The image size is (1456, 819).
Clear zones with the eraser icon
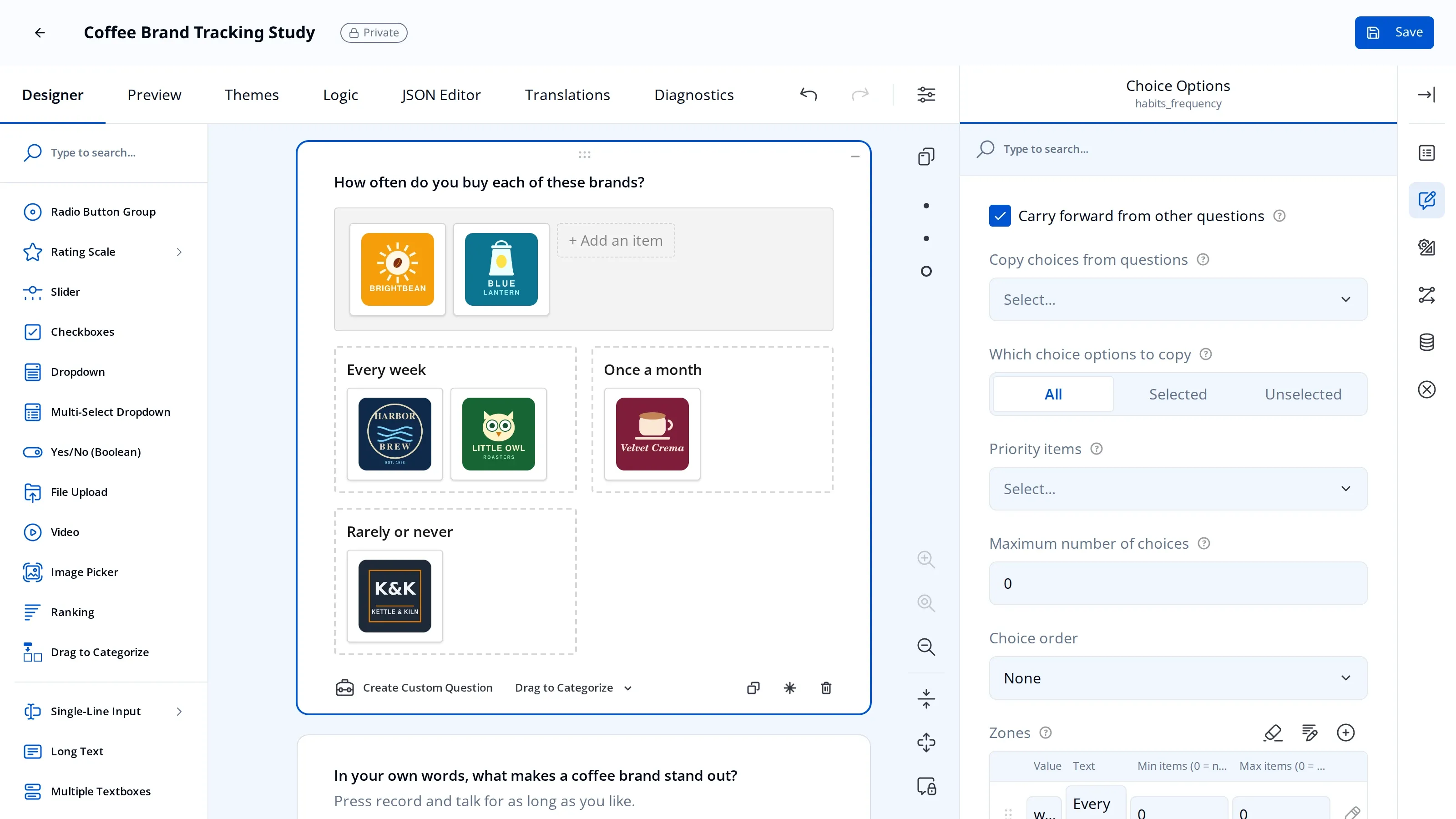[1273, 733]
